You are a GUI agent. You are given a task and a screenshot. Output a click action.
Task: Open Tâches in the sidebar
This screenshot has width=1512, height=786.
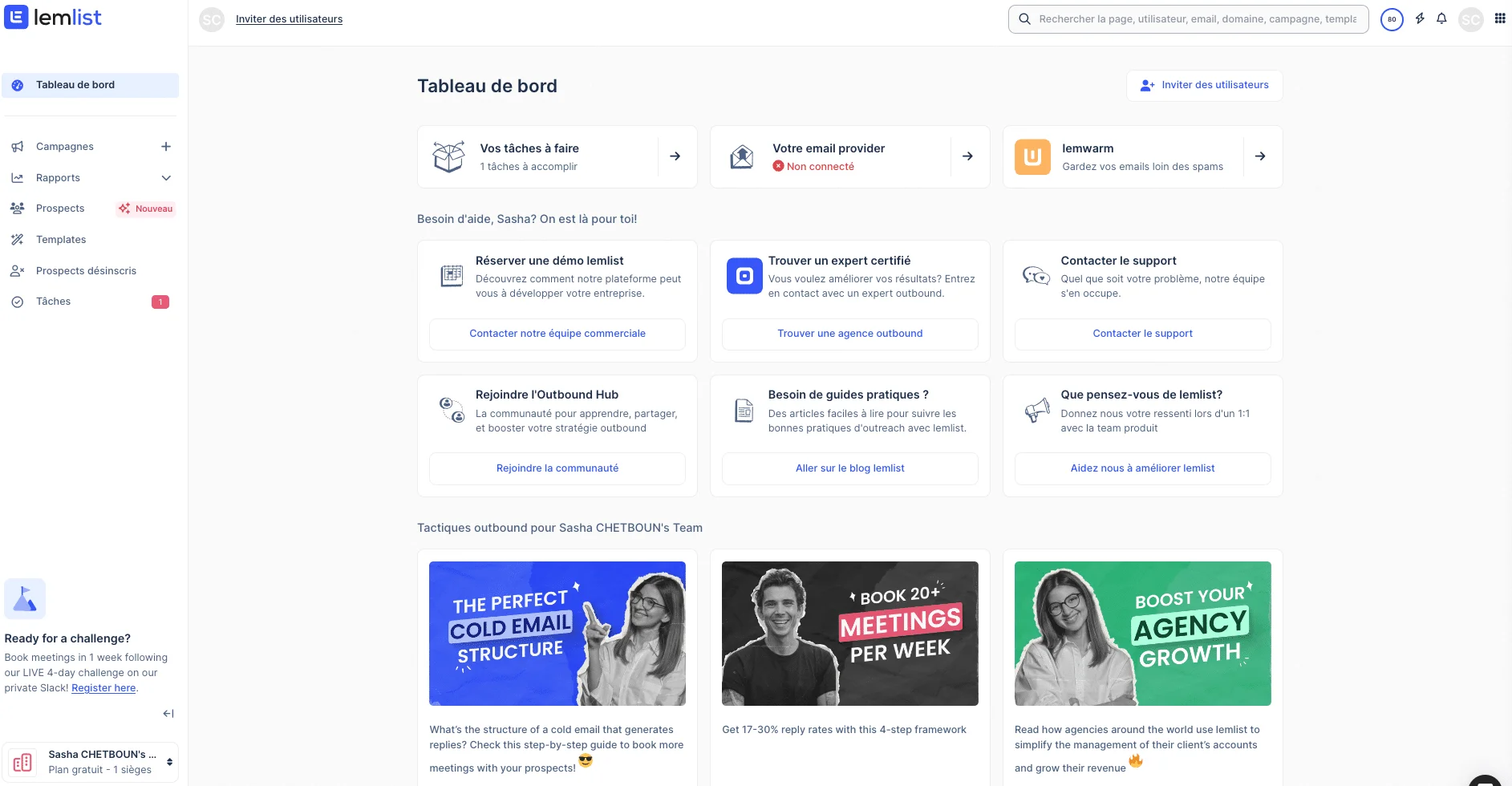click(x=53, y=302)
